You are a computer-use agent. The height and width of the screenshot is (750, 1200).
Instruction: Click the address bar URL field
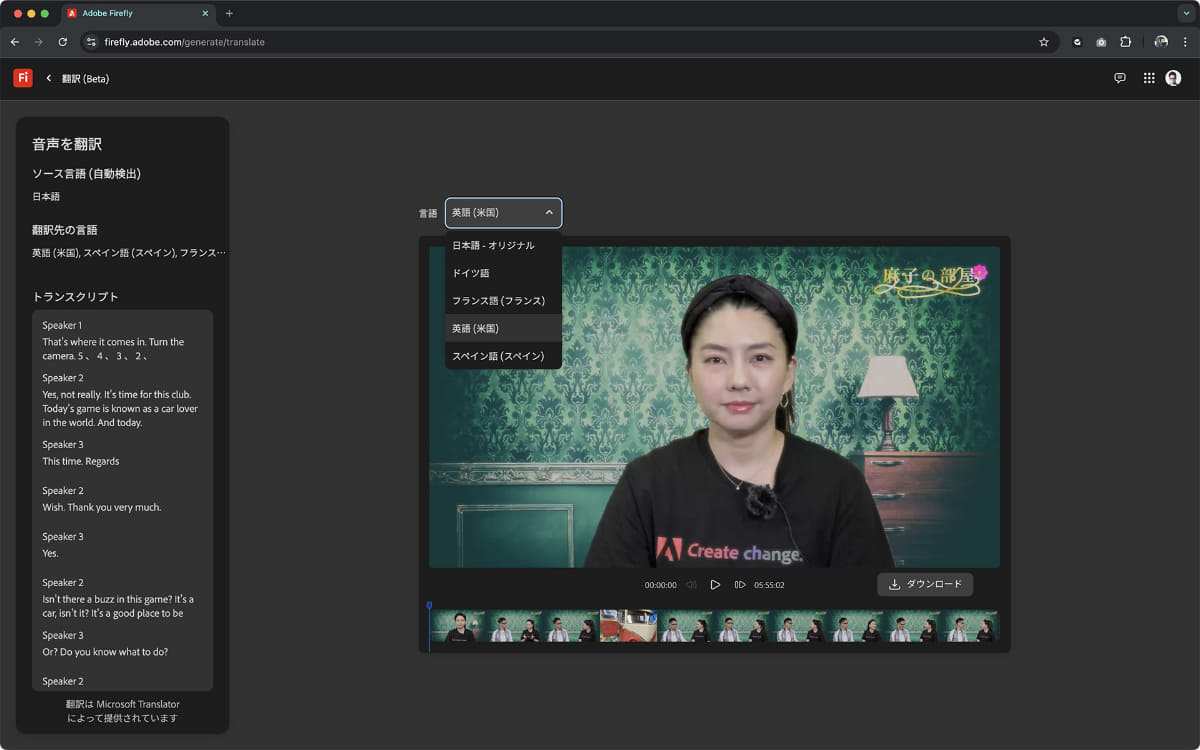click(570, 42)
